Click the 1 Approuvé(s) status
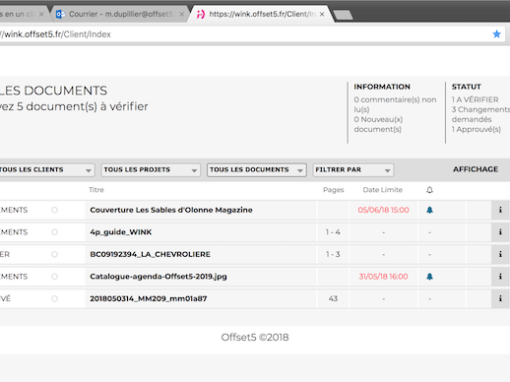The width and height of the screenshot is (510, 382). tap(476, 129)
